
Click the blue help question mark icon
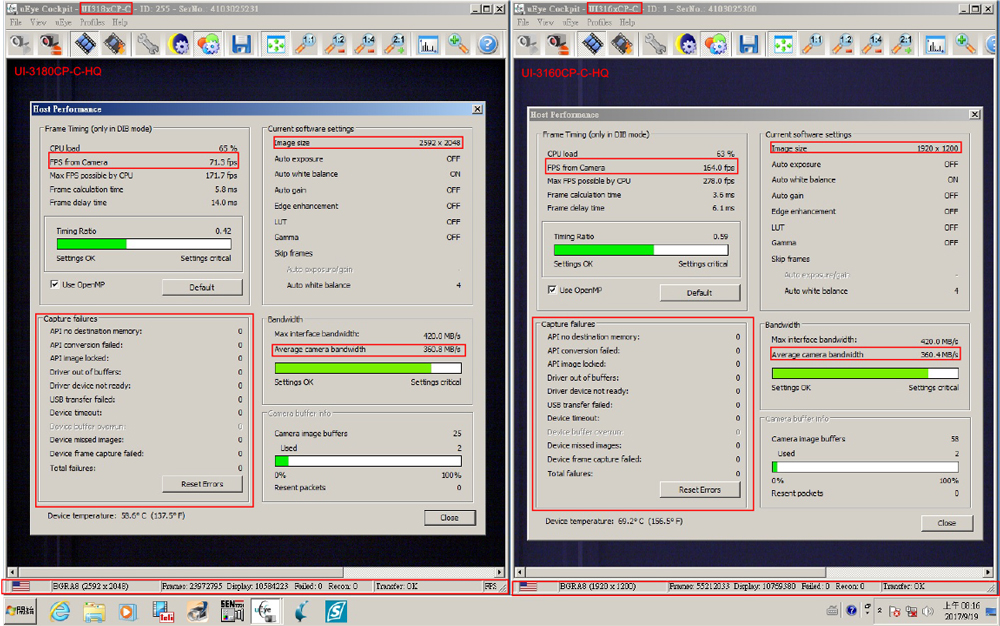[x=487, y=44]
